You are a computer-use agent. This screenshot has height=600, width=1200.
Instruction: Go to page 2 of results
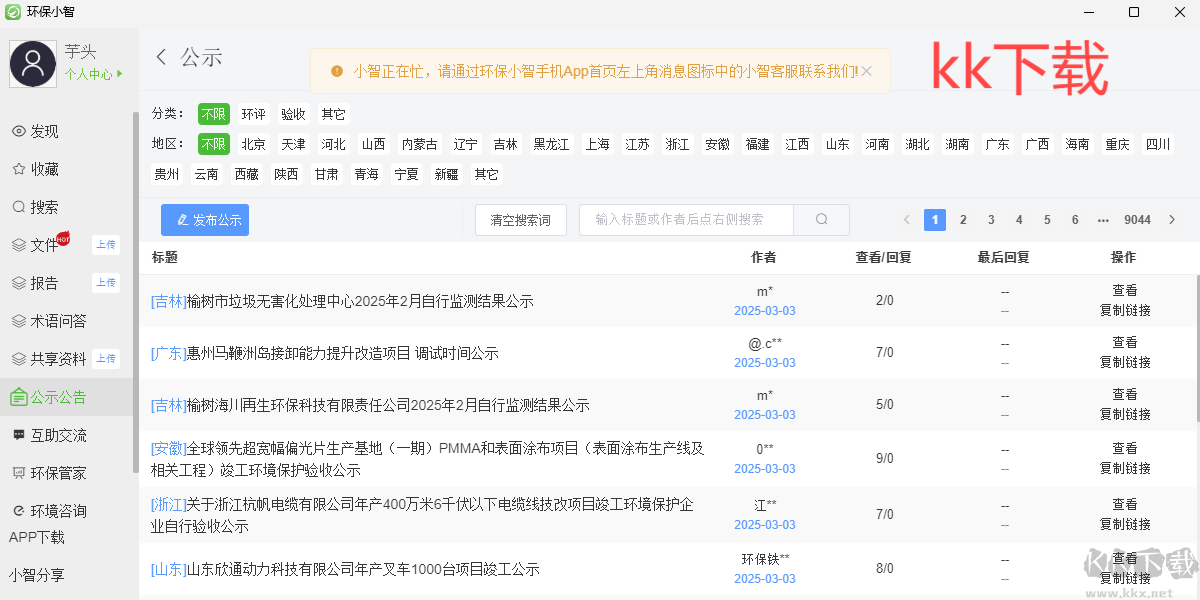(x=962, y=219)
